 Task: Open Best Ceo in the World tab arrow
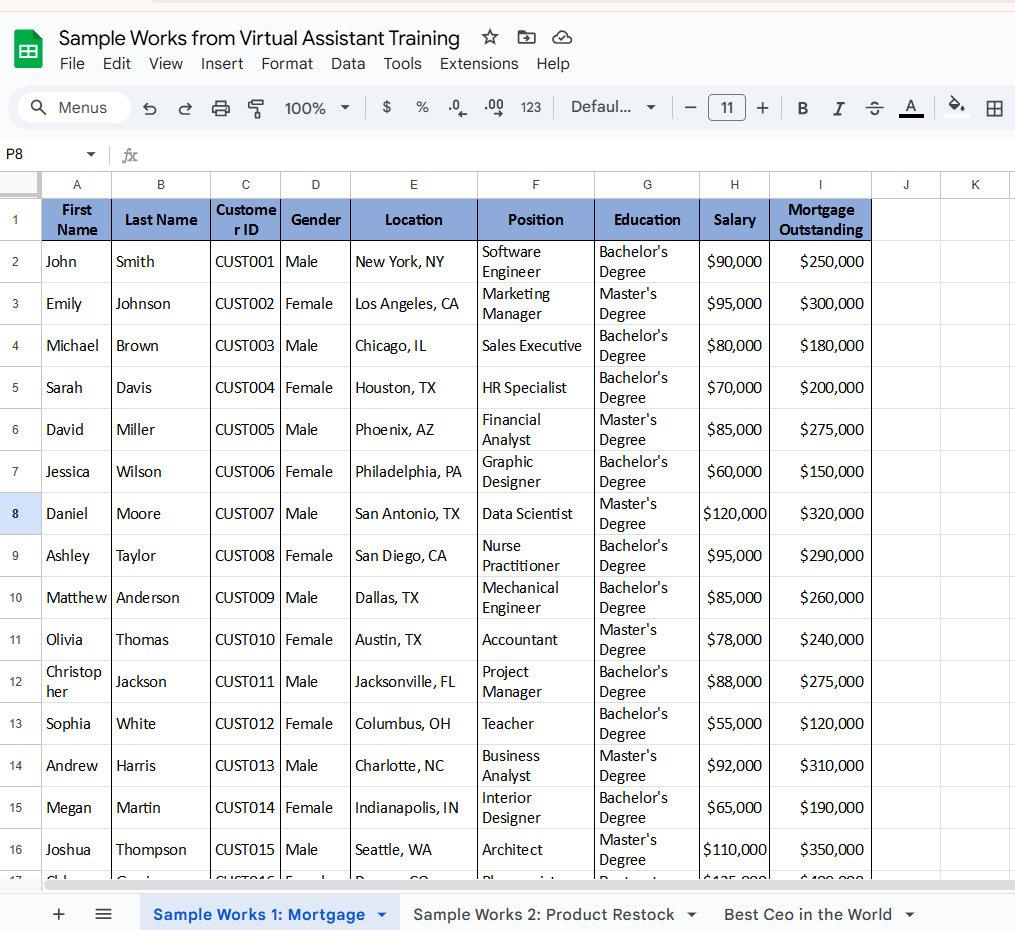pyautogui.click(x=909, y=914)
